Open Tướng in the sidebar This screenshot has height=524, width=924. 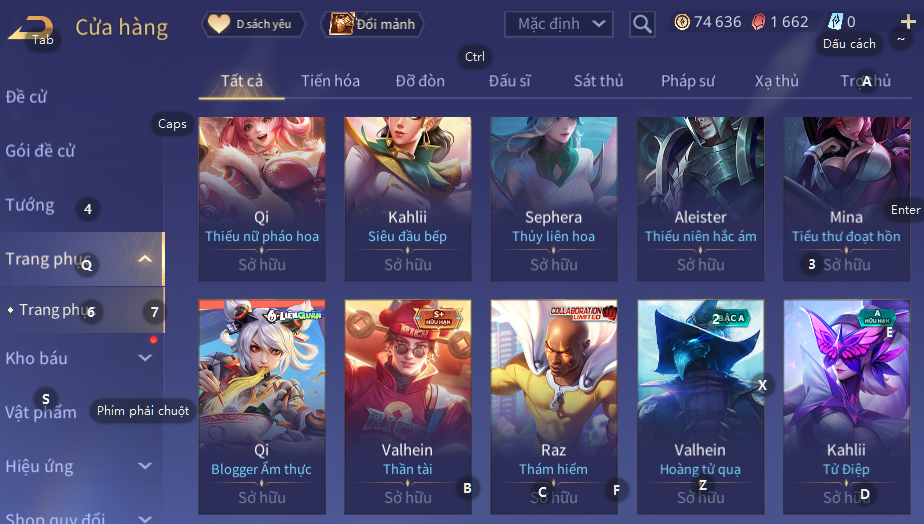pyautogui.click(x=30, y=205)
